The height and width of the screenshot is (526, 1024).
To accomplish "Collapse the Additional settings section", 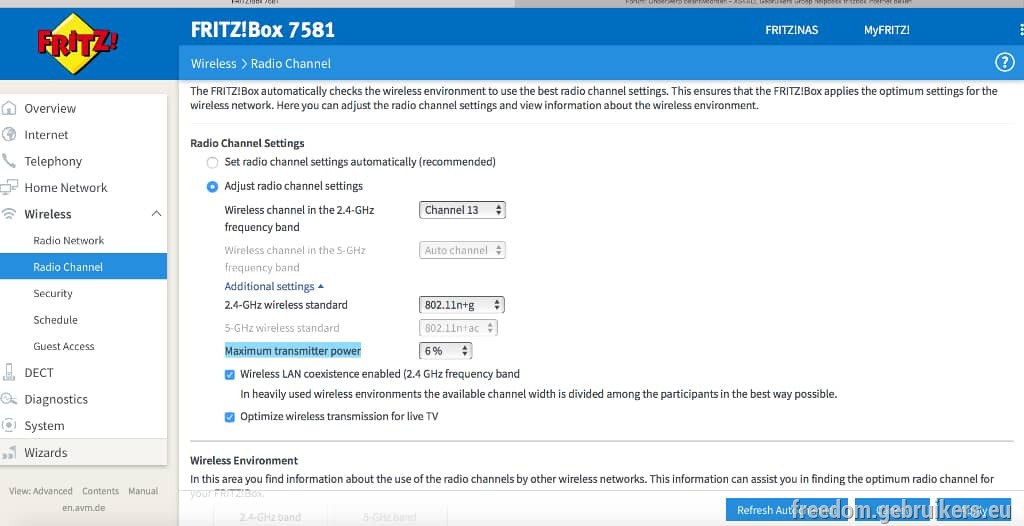I will (274, 286).
